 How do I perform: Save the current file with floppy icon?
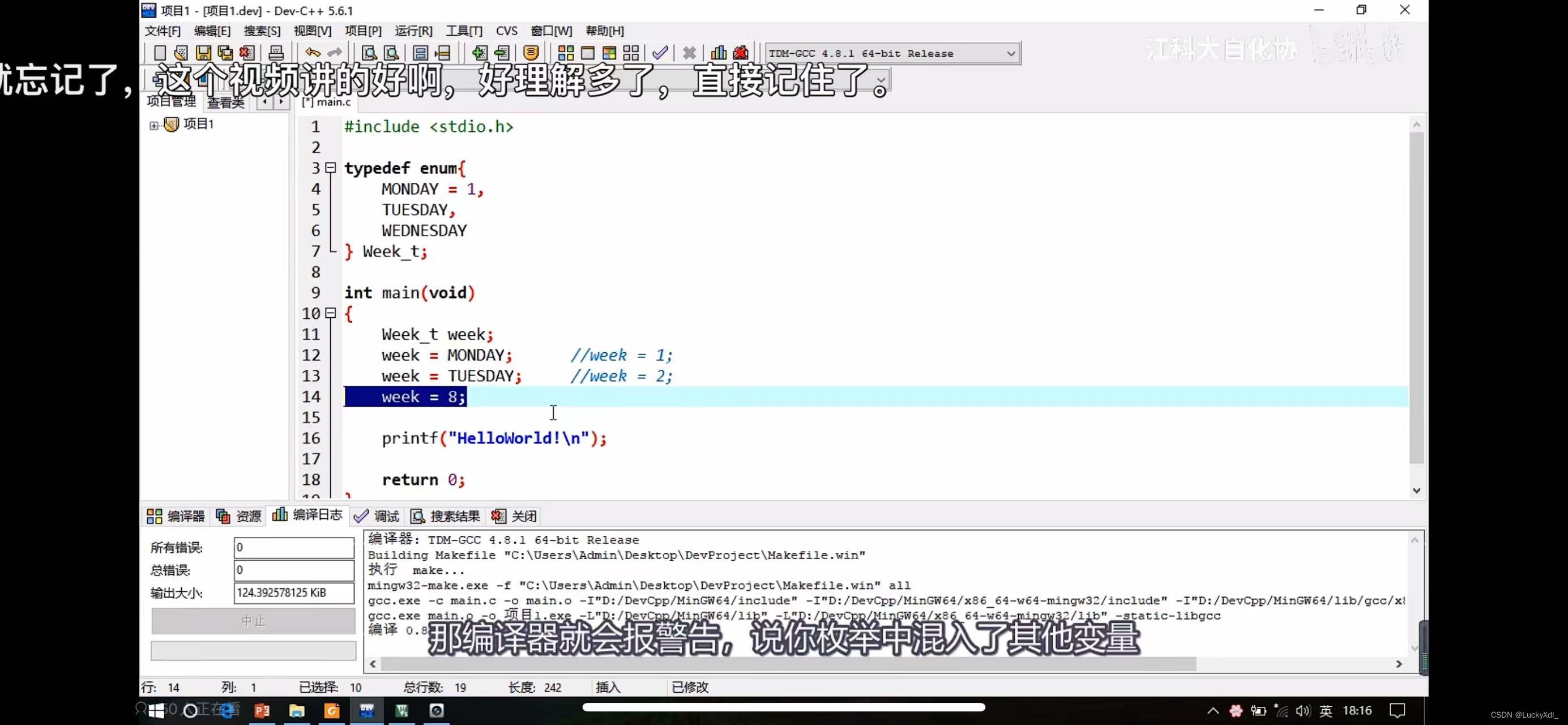pos(203,53)
